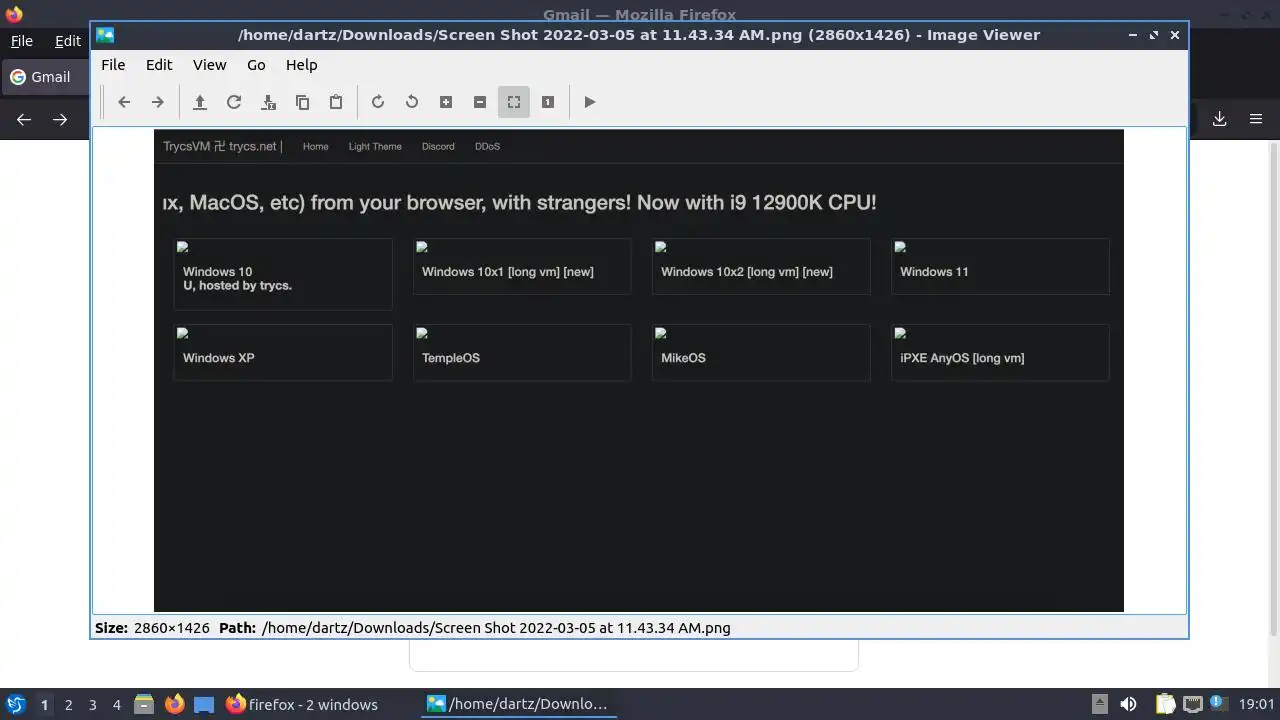Switch to virtual desktop 2
The width and height of the screenshot is (1280, 720).
pyautogui.click(x=68, y=705)
